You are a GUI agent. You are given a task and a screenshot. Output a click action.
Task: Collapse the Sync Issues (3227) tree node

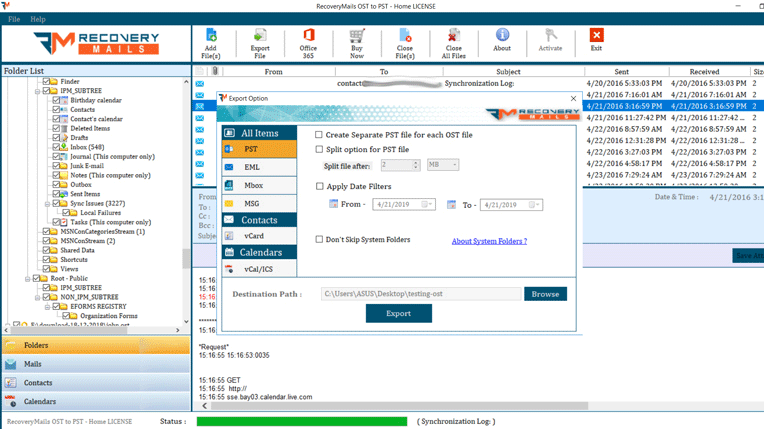pos(47,204)
